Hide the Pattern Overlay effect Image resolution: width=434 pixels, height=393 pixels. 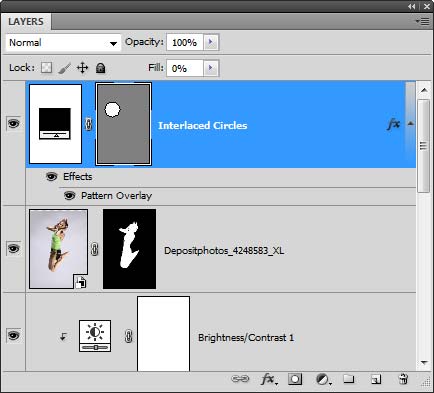pyautogui.click(x=69, y=195)
